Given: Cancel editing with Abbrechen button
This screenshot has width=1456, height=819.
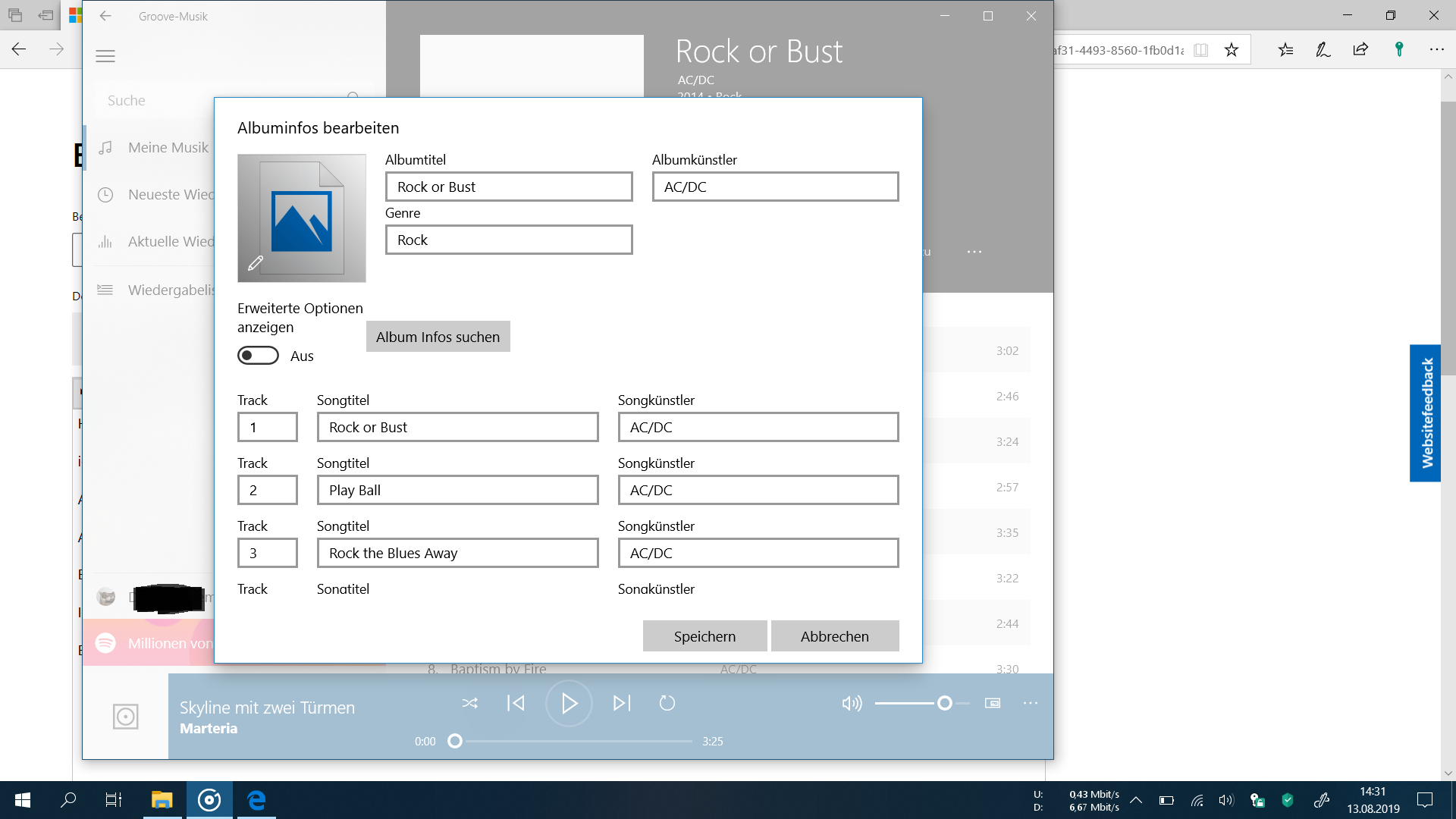Looking at the screenshot, I should (835, 636).
